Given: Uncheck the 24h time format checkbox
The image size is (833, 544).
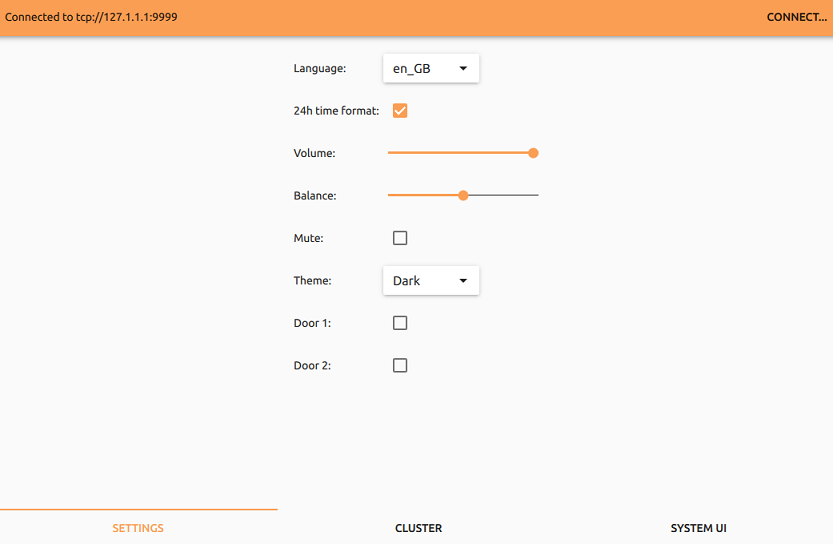Looking at the screenshot, I should pyautogui.click(x=400, y=111).
